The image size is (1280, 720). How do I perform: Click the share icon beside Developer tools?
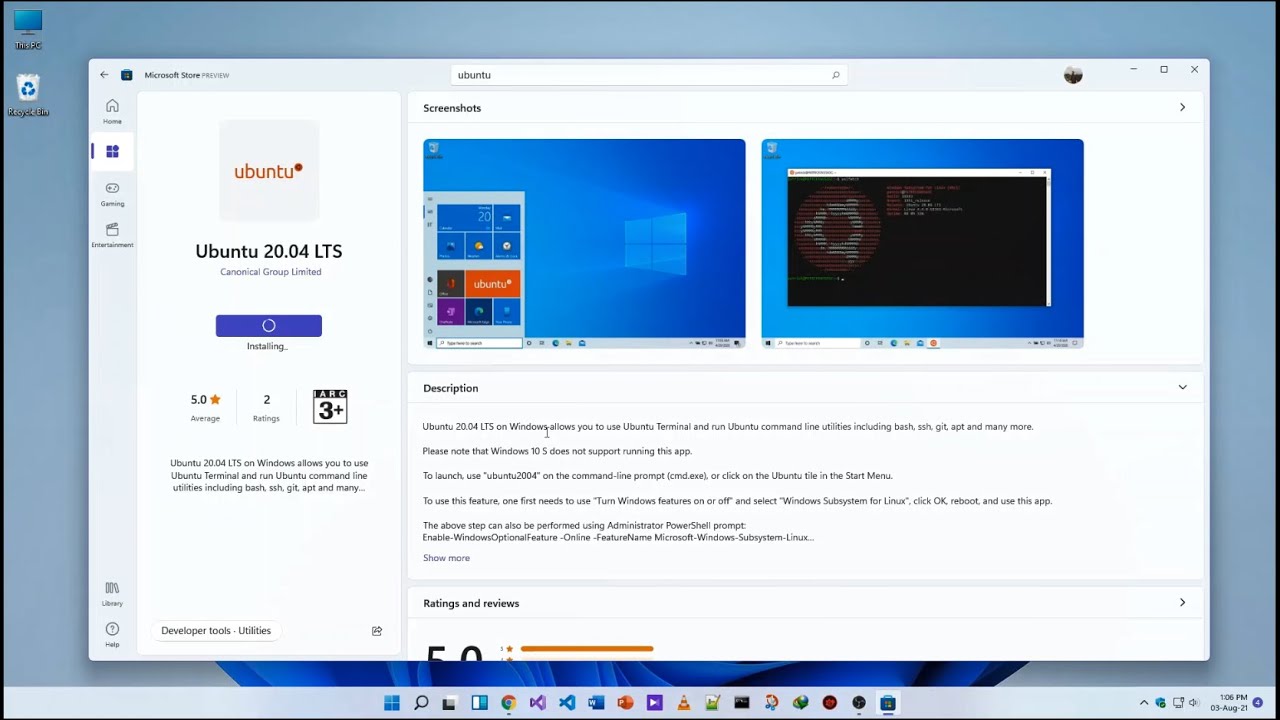[x=377, y=631]
